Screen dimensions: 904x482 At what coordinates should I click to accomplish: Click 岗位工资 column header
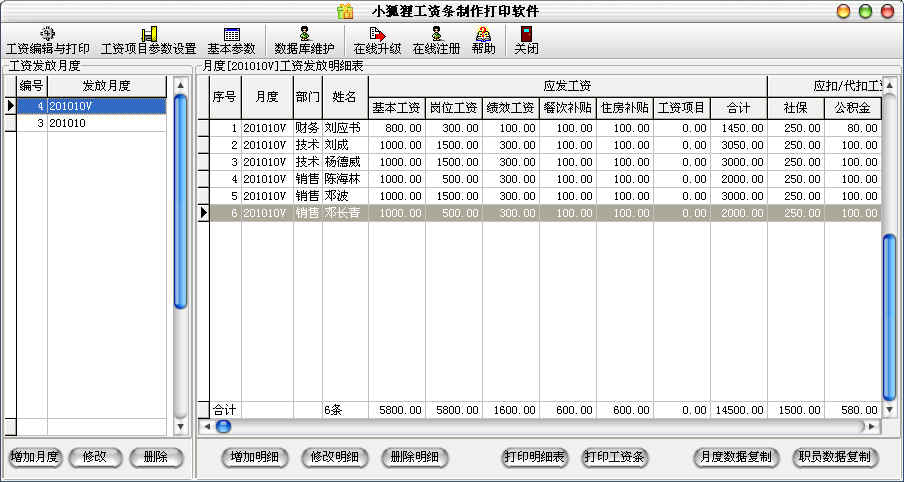[x=454, y=108]
